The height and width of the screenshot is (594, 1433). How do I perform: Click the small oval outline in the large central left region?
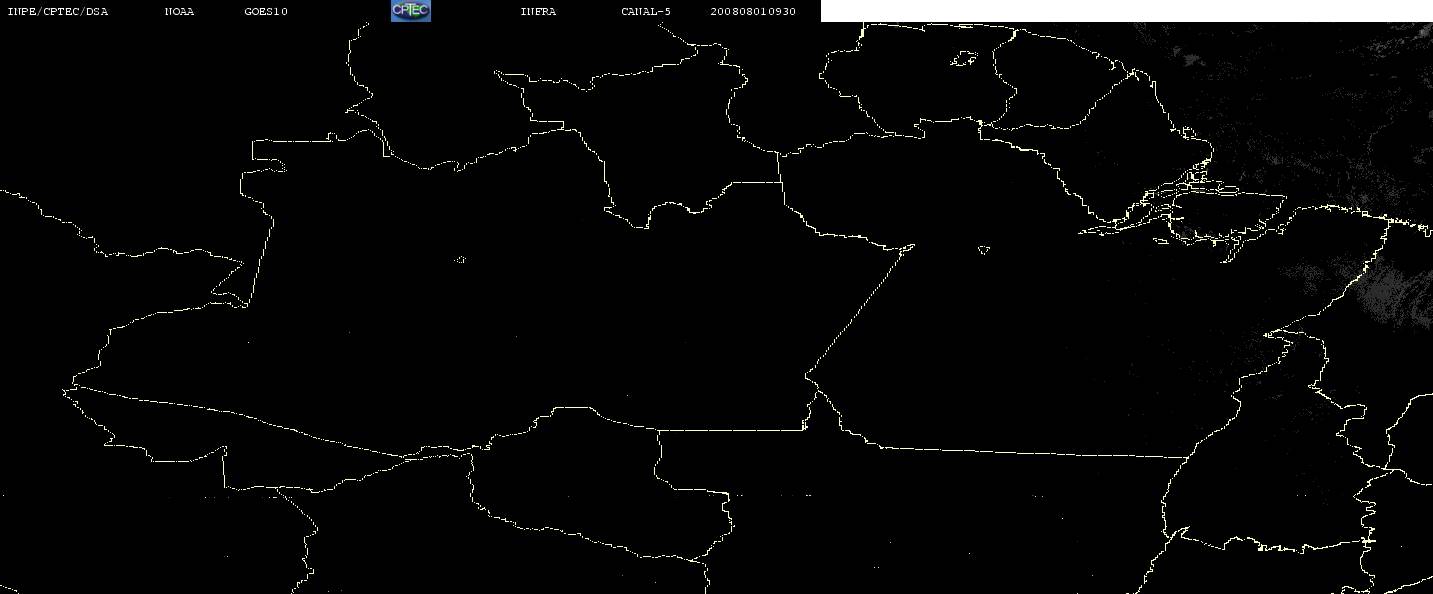pos(460,260)
